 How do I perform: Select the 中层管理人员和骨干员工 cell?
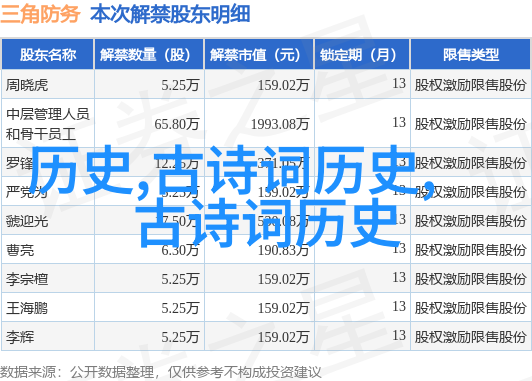tap(48, 123)
